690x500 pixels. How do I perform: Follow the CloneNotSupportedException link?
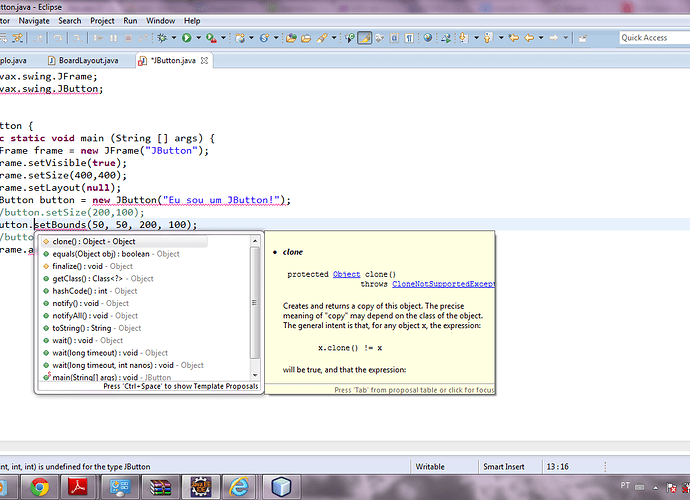pyautogui.click(x=444, y=284)
